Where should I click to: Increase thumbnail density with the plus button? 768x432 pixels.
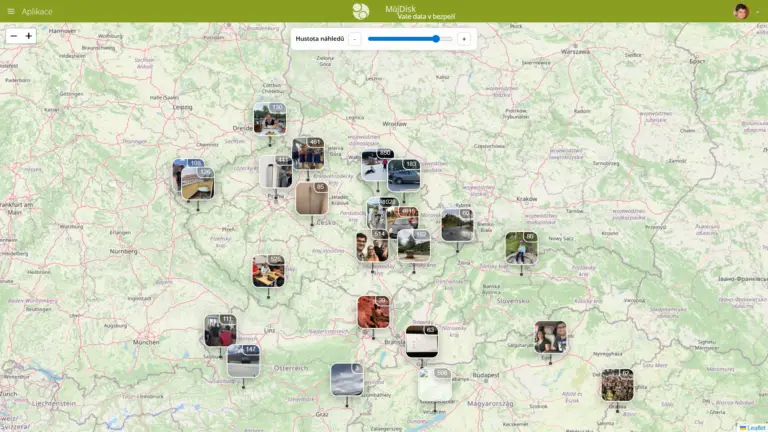pyautogui.click(x=464, y=39)
